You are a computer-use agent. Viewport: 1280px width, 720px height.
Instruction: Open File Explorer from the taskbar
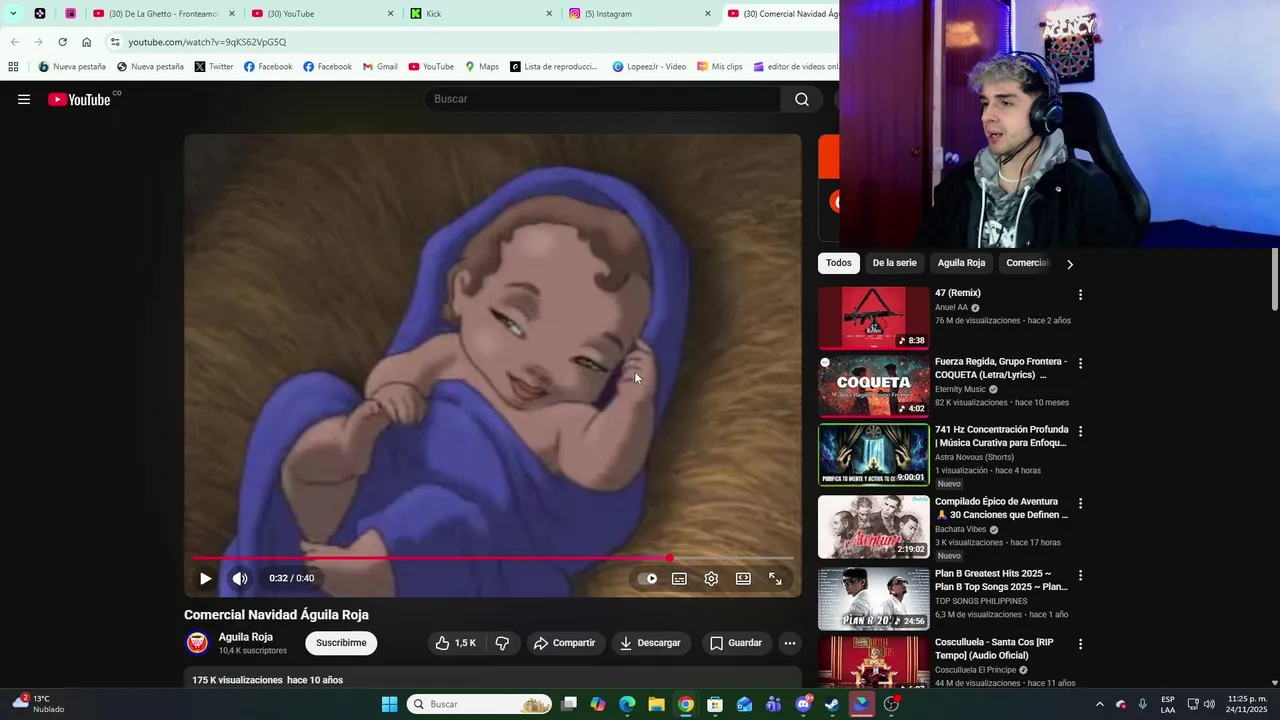click(656, 704)
